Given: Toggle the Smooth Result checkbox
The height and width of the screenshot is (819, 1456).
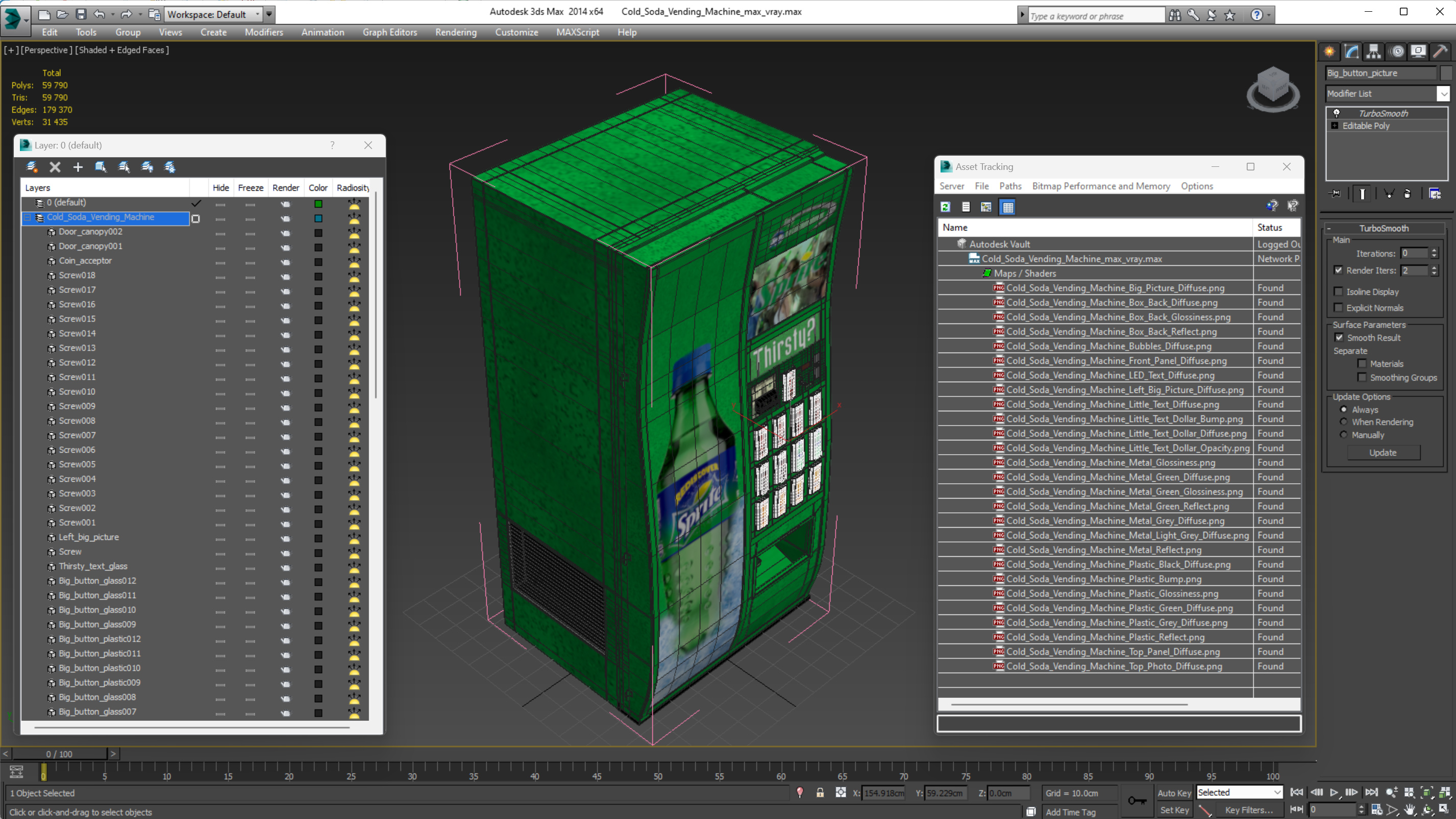Looking at the screenshot, I should point(1339,337).
